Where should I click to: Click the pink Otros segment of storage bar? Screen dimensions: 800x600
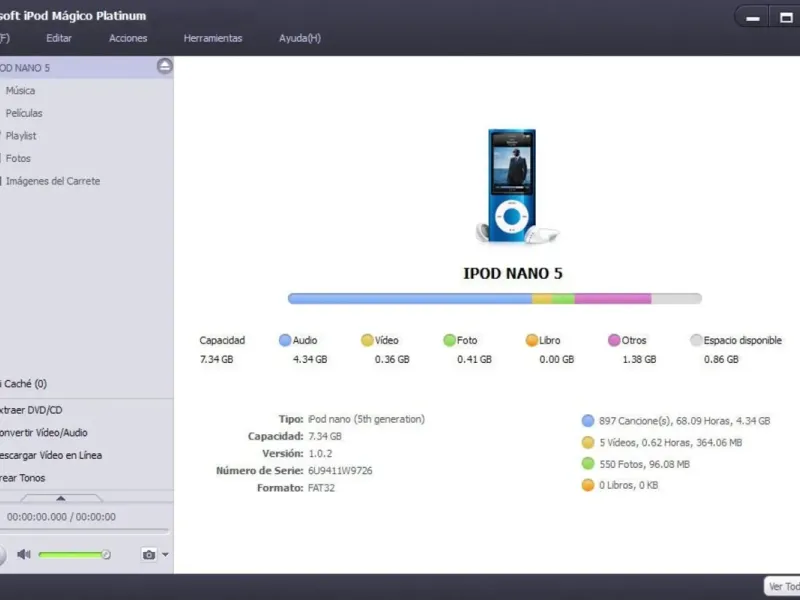point(613,298)
